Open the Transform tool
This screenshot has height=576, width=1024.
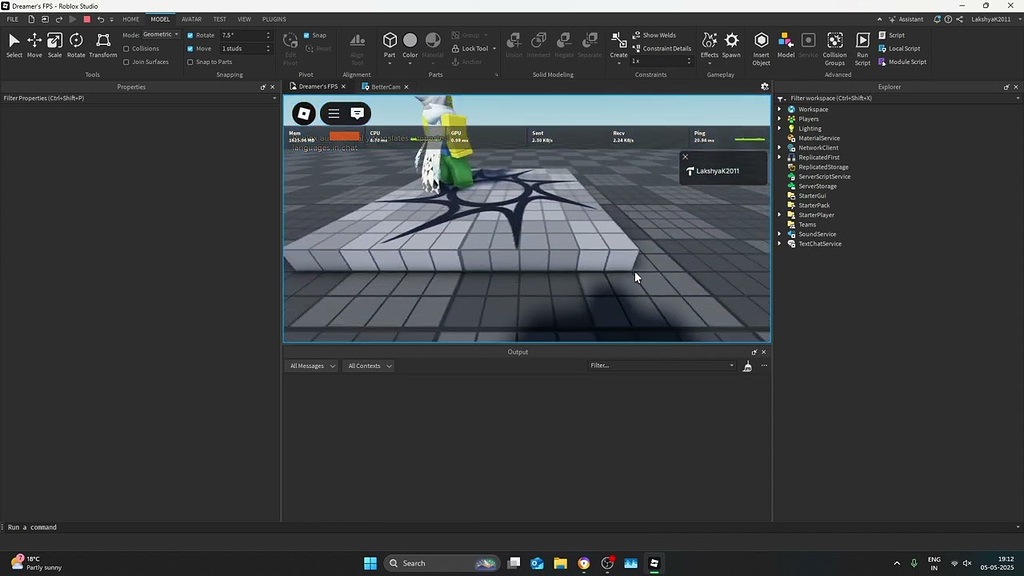coord(103,41)
